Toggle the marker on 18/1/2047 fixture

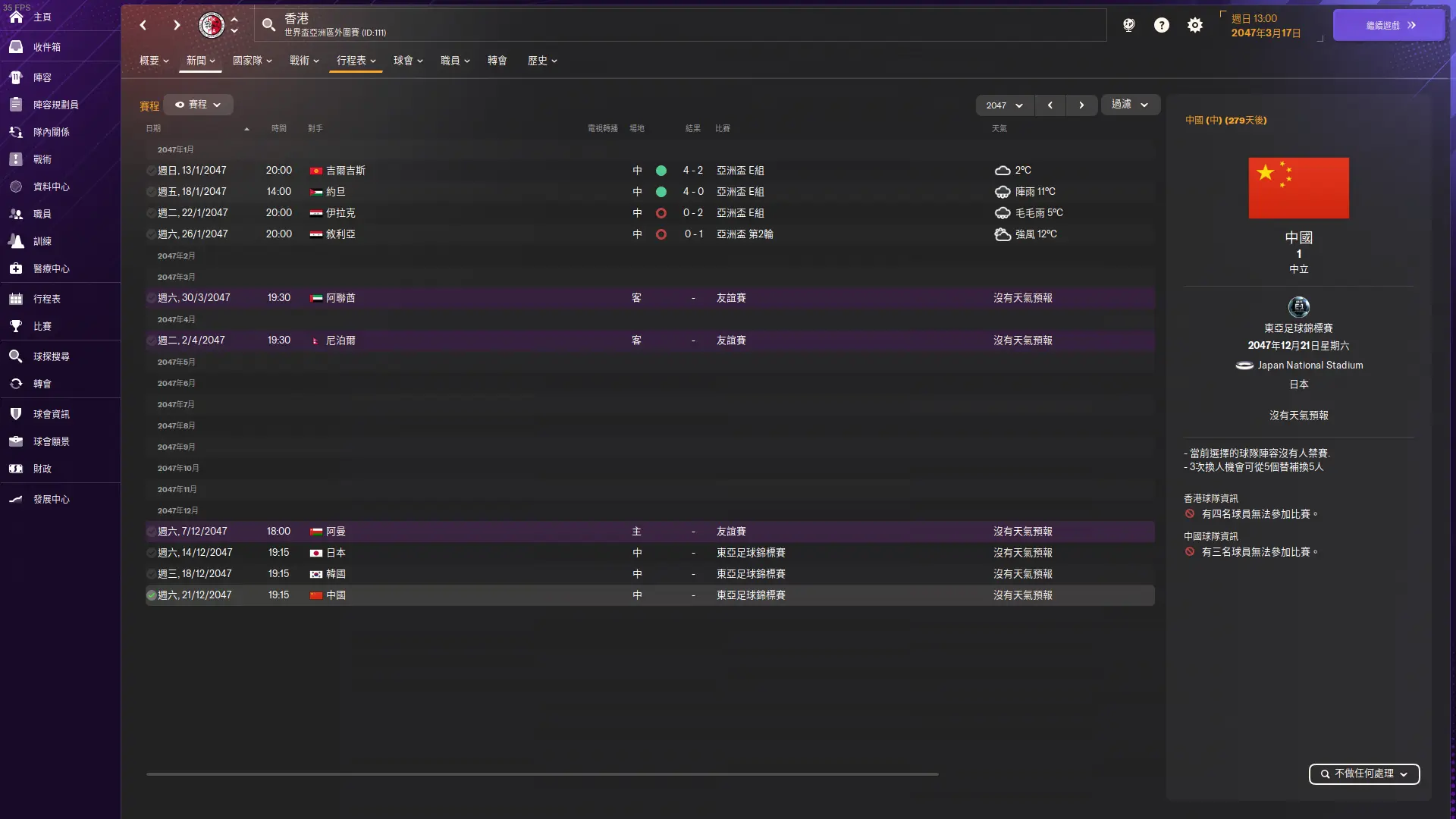coord(151,192)
